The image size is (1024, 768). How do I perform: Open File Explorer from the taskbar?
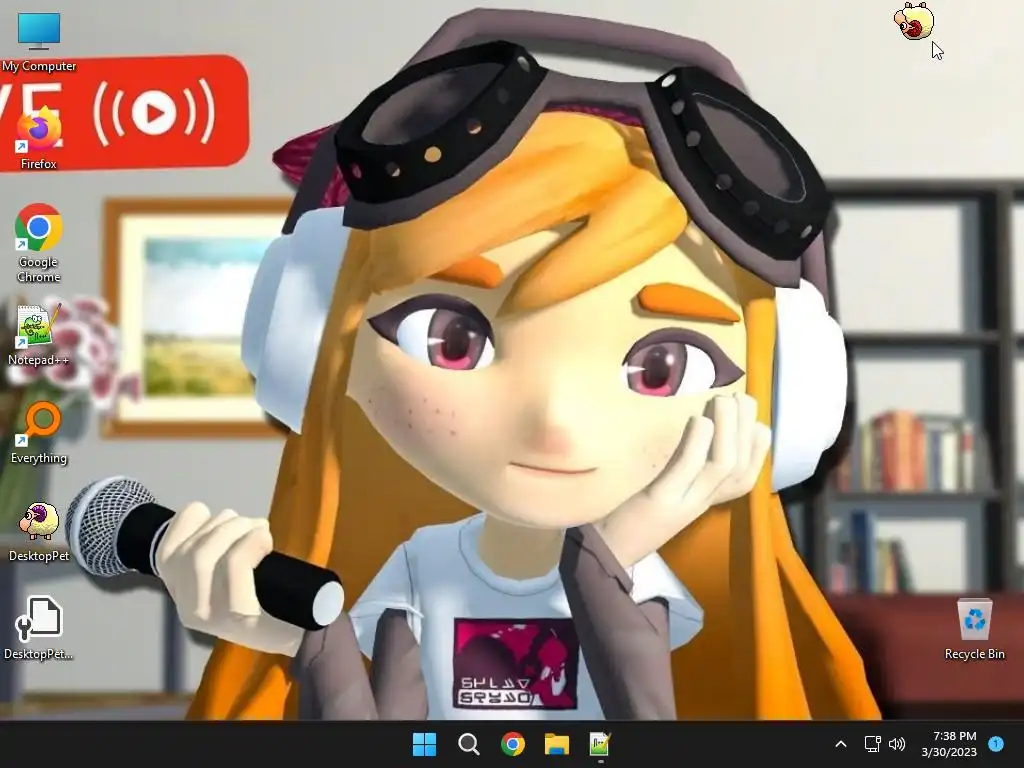pos(557,744)
